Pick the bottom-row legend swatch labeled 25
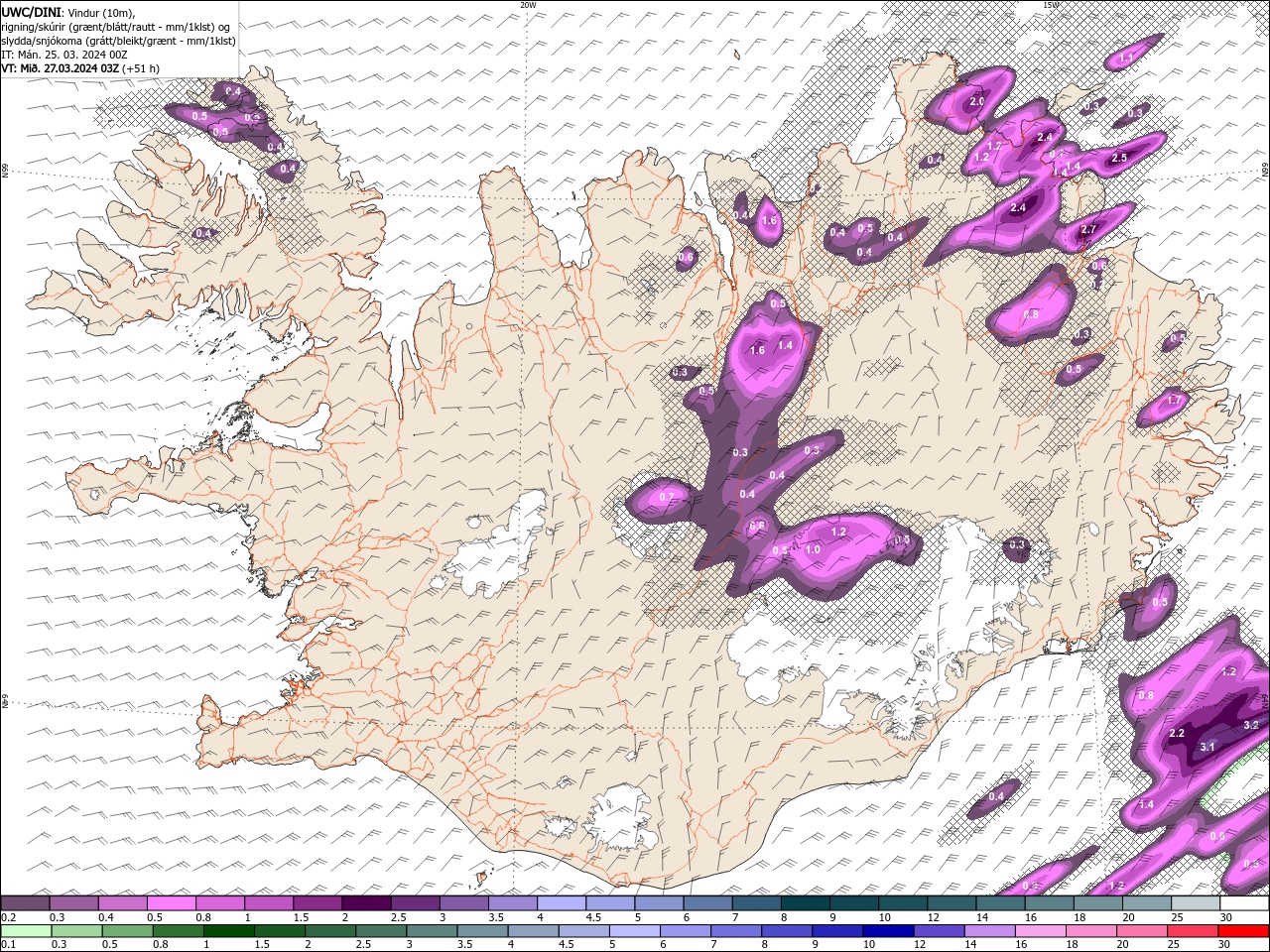 1194,931
